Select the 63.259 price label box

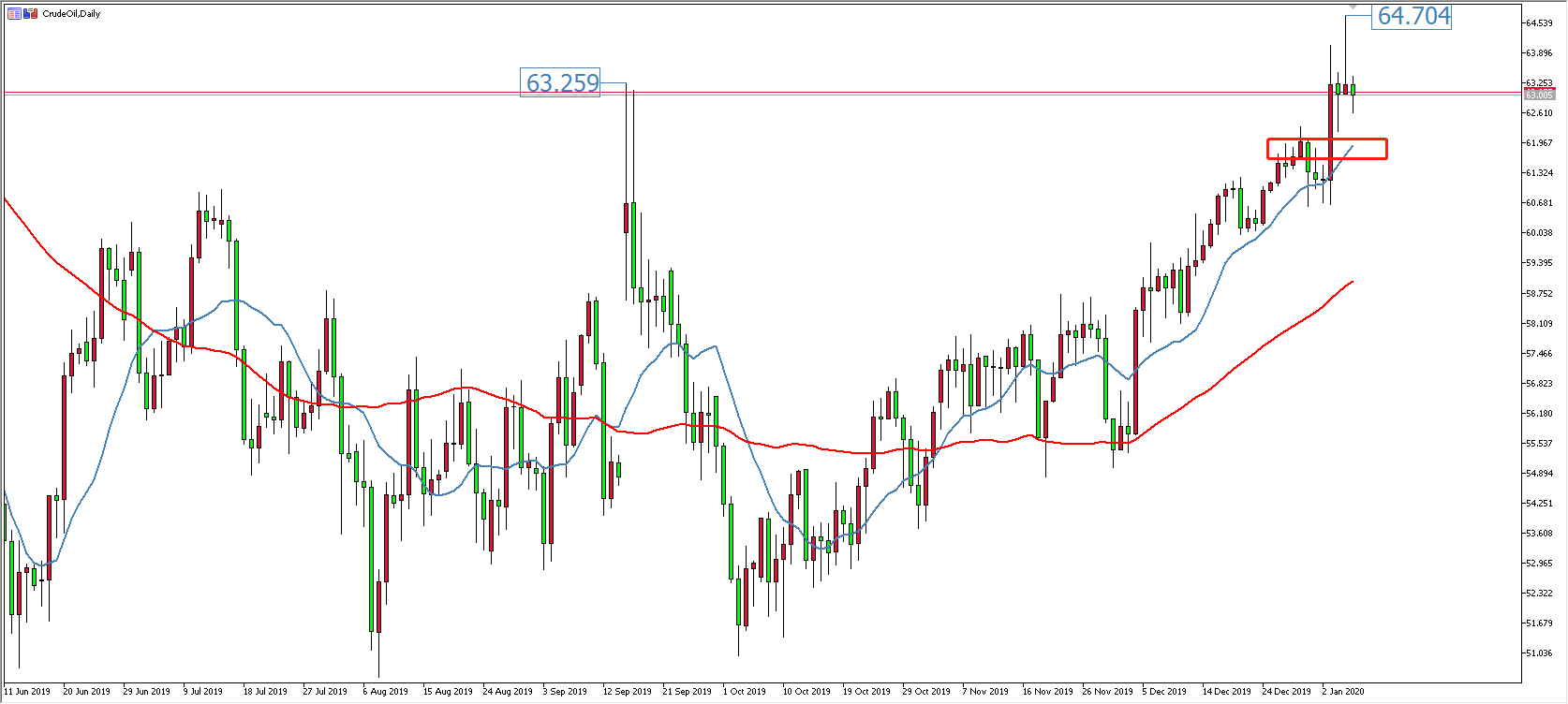pyautogui.click(x=561, y=83)
